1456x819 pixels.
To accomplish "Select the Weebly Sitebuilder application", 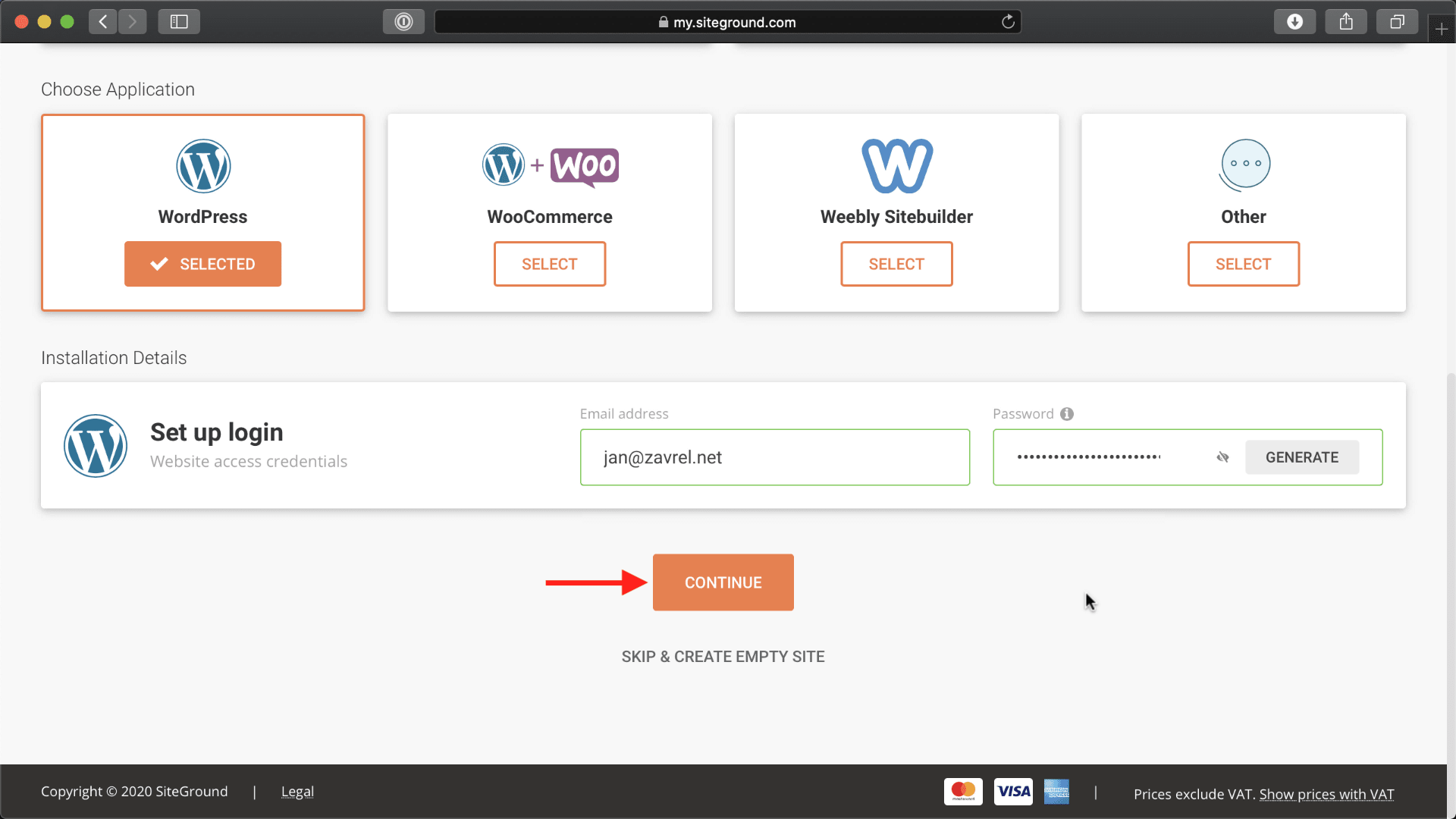I will pos(896,264).
